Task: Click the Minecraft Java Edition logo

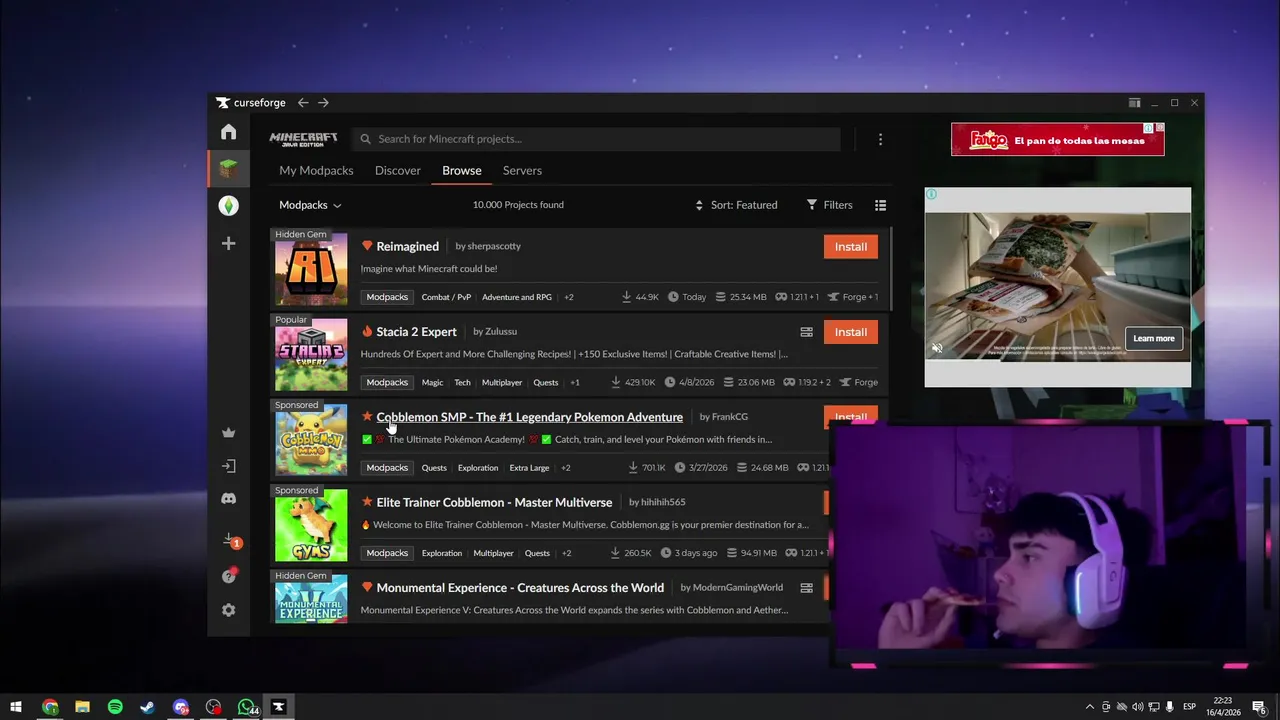Action: (x=303, y=139)
